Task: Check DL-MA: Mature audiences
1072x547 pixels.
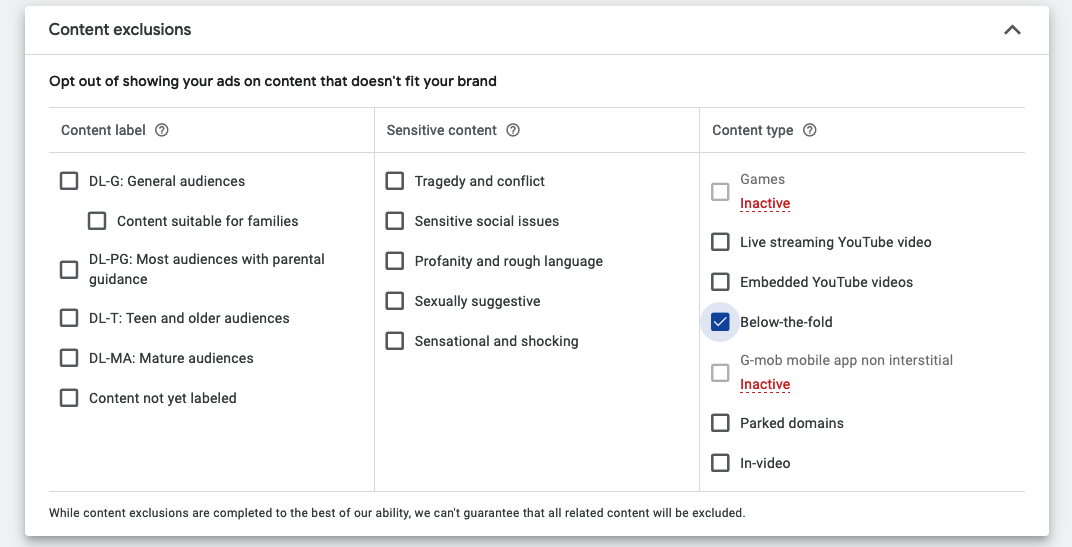Action: tap(69, 358)
